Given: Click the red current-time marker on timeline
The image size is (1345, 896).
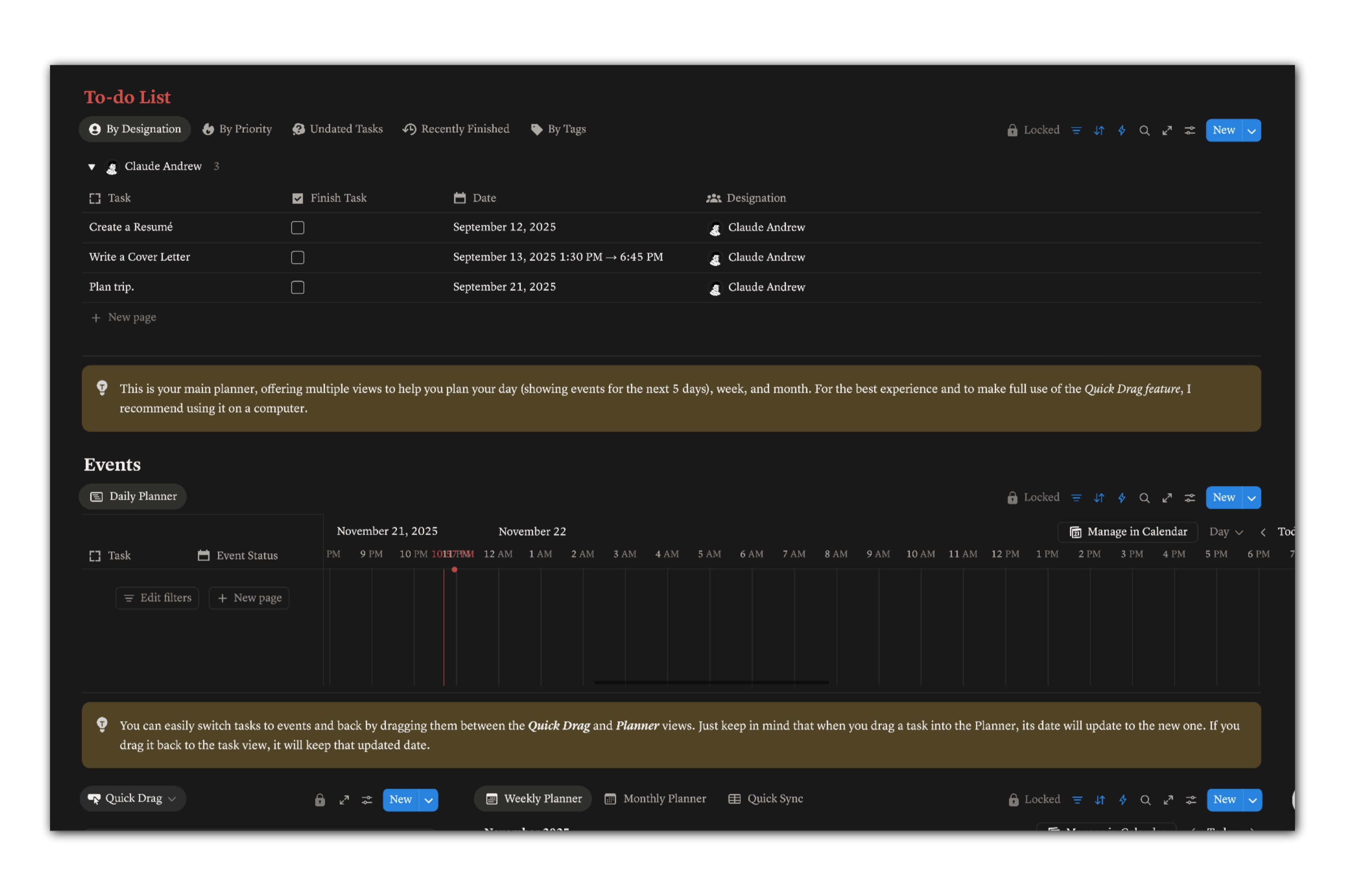Looking at the screenshot, I should pos(454,570).
